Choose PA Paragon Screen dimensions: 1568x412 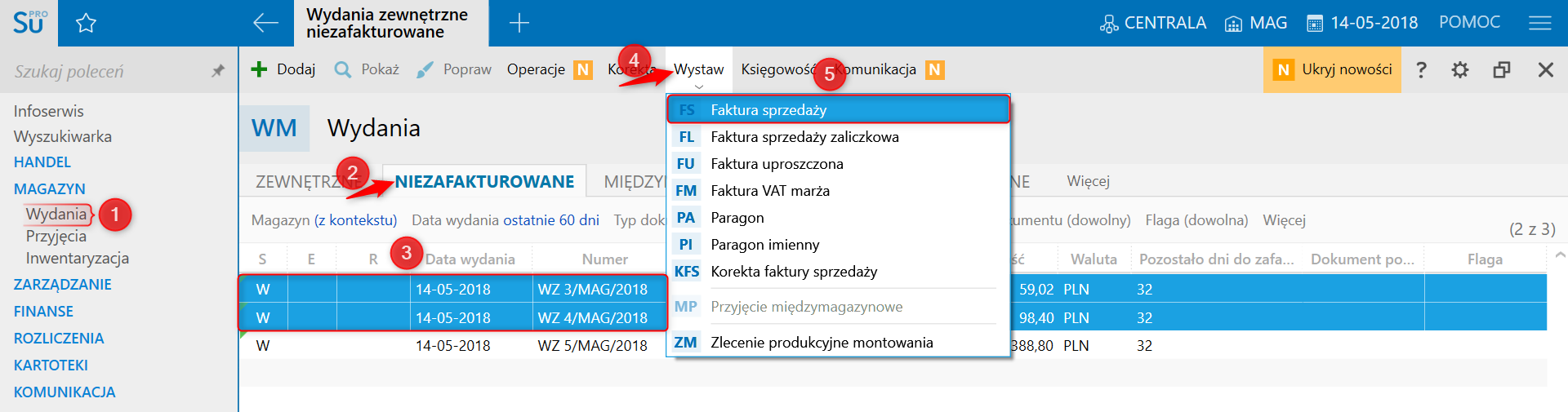point(839,218)
